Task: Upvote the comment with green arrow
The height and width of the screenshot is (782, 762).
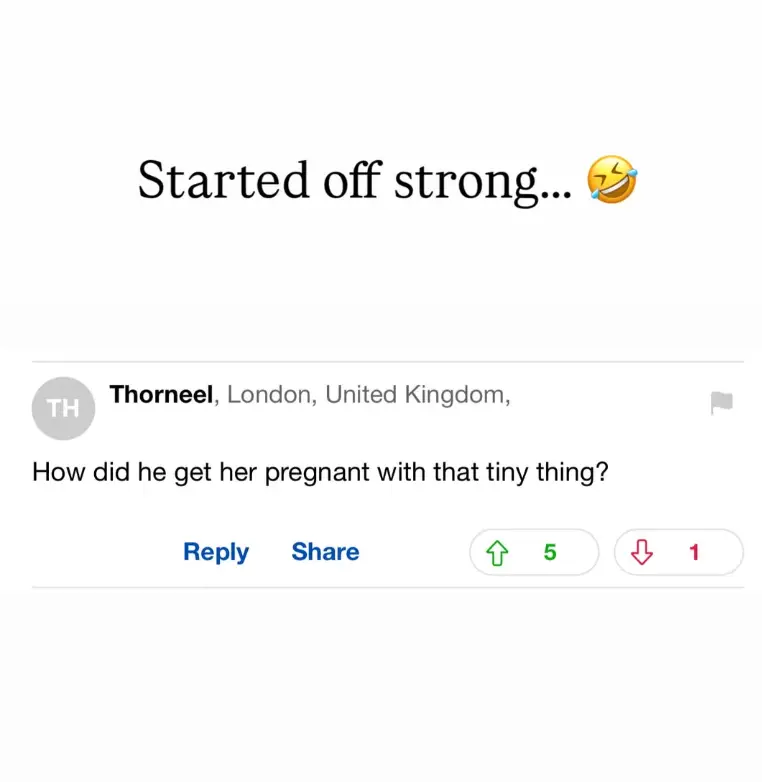Action: [x=497, y=552]
